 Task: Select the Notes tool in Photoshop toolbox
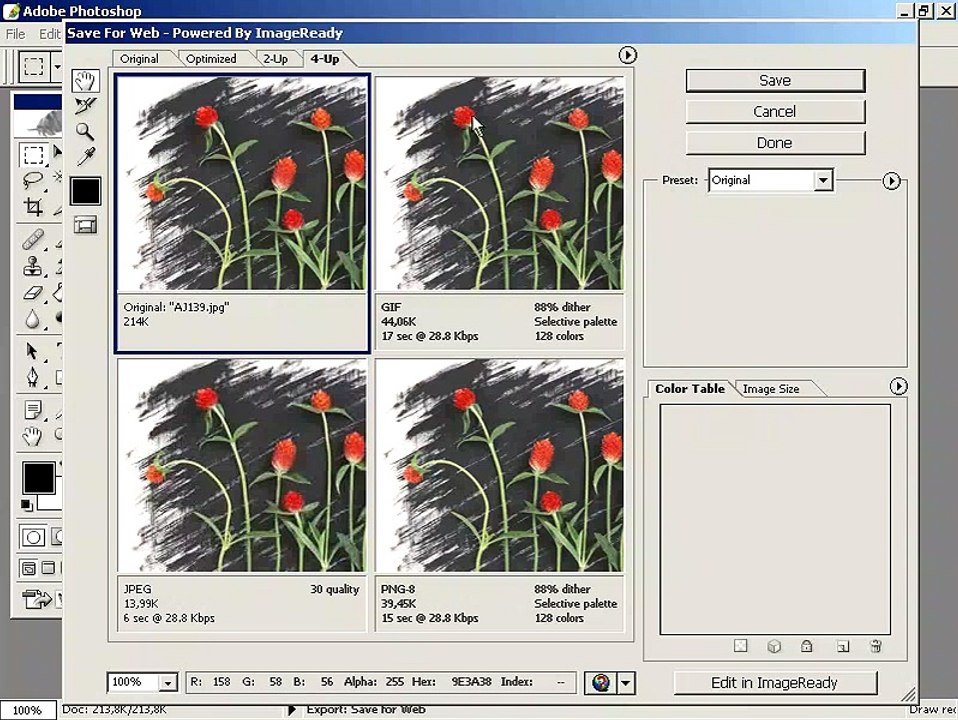[x=33, y=410]
